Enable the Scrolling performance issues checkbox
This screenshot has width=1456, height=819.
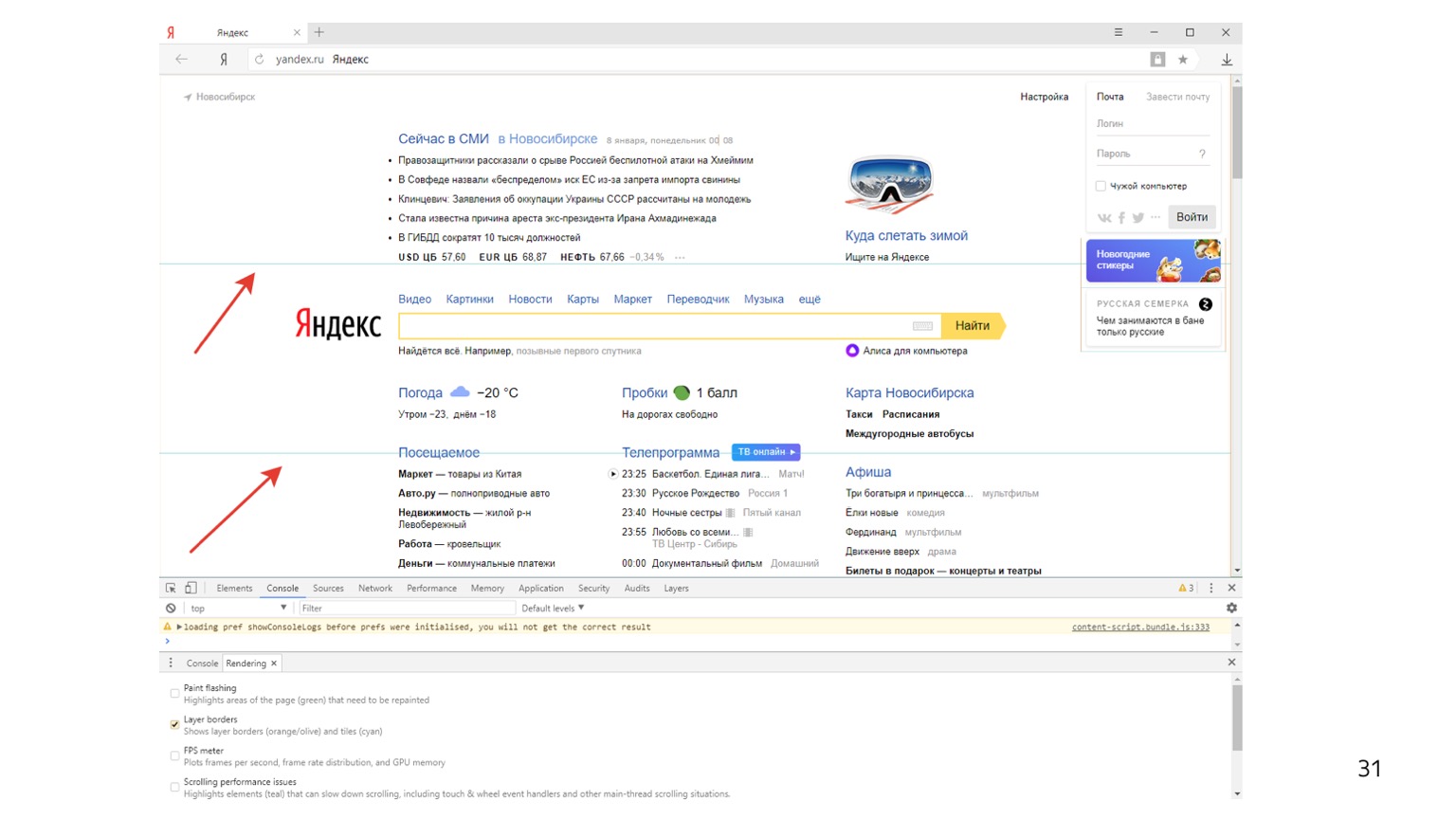click(174, 787)
